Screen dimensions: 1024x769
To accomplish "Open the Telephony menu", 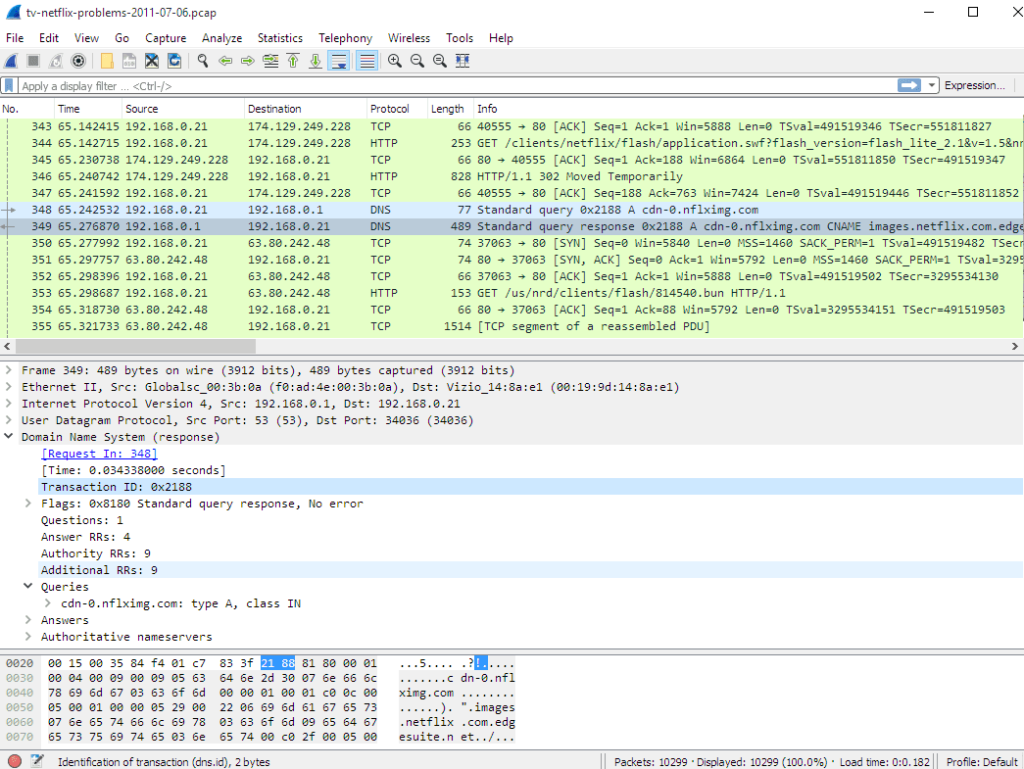I will pyautogui.click(x=345, y=38).
